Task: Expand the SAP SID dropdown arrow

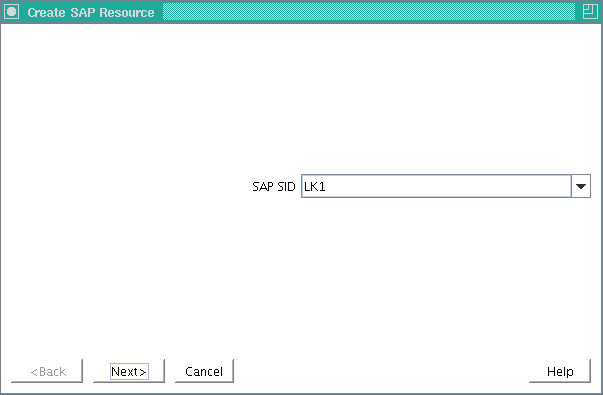Action: click(581, 186)
